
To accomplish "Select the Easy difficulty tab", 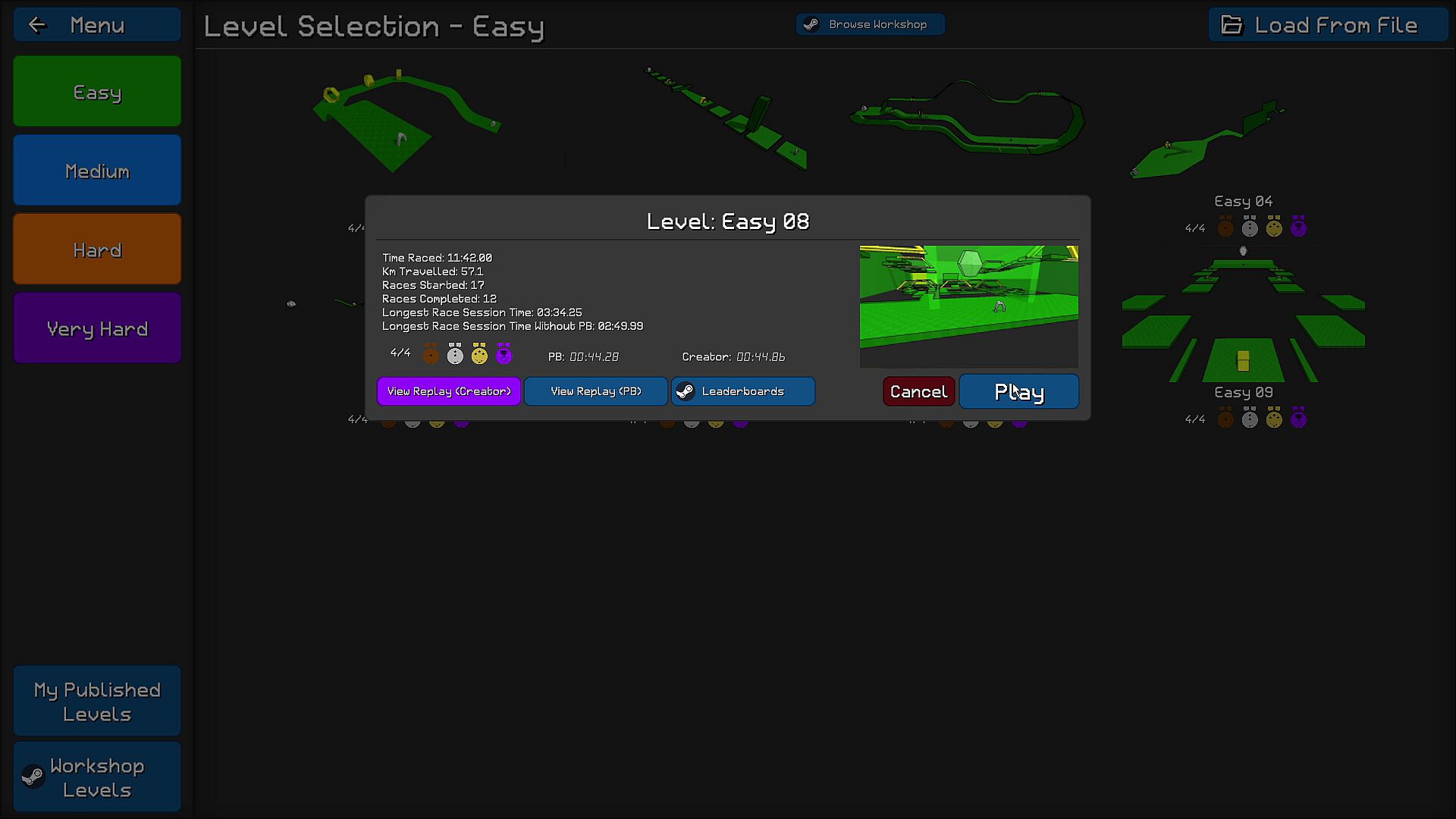I will pyautogui.click(x=97, y=92).
